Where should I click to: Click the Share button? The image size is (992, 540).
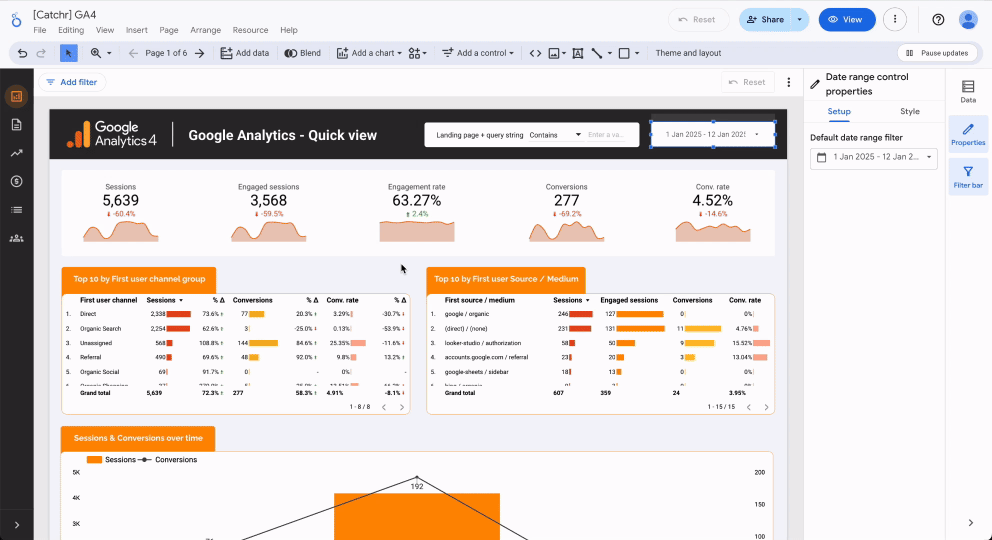coord(766,20)
